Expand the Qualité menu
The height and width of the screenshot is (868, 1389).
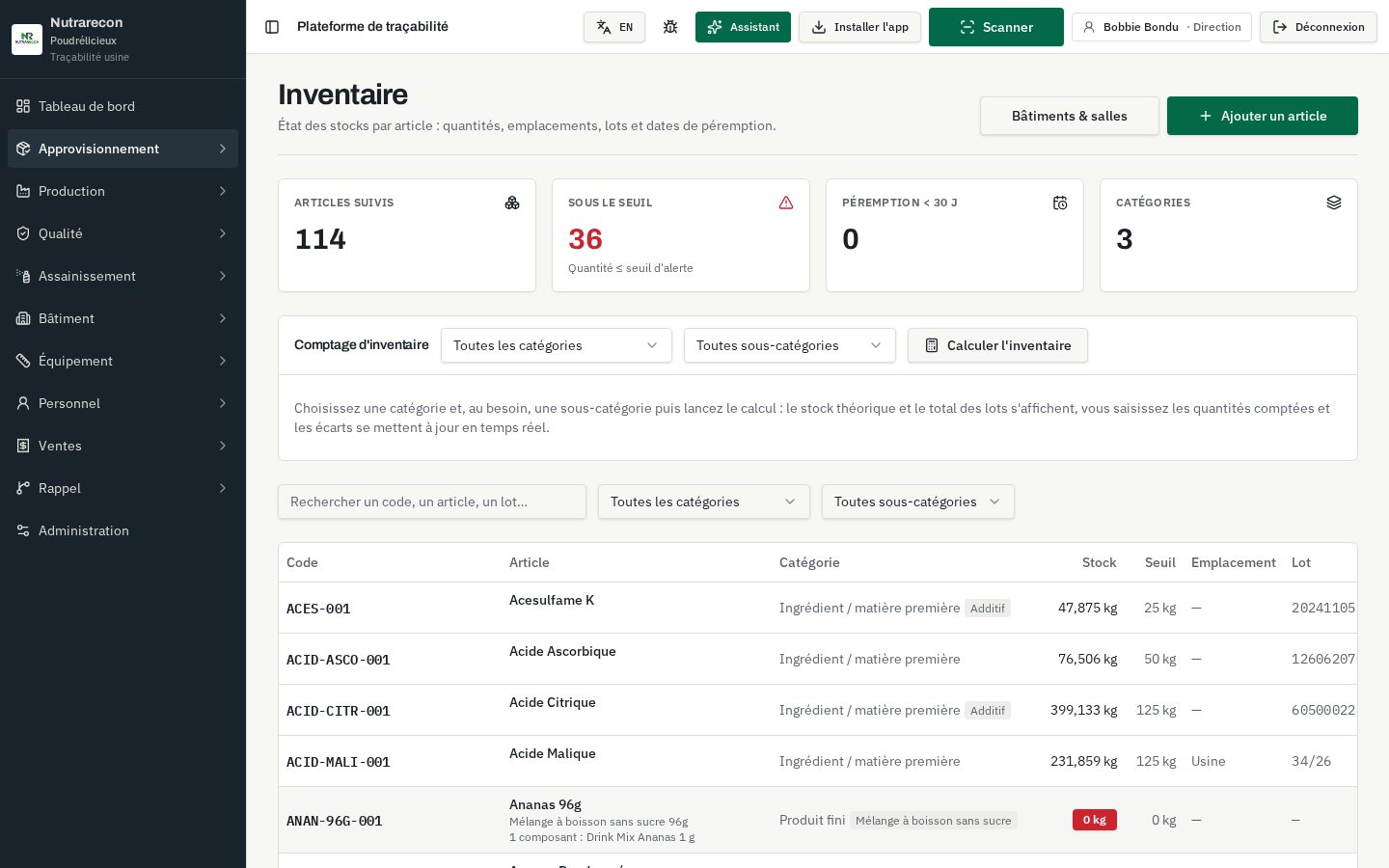point(123,233)
